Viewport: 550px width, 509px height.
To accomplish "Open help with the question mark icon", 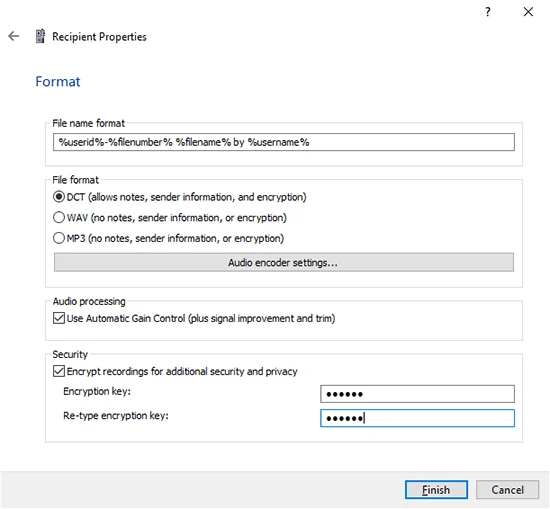I will (x=488, y=12).
